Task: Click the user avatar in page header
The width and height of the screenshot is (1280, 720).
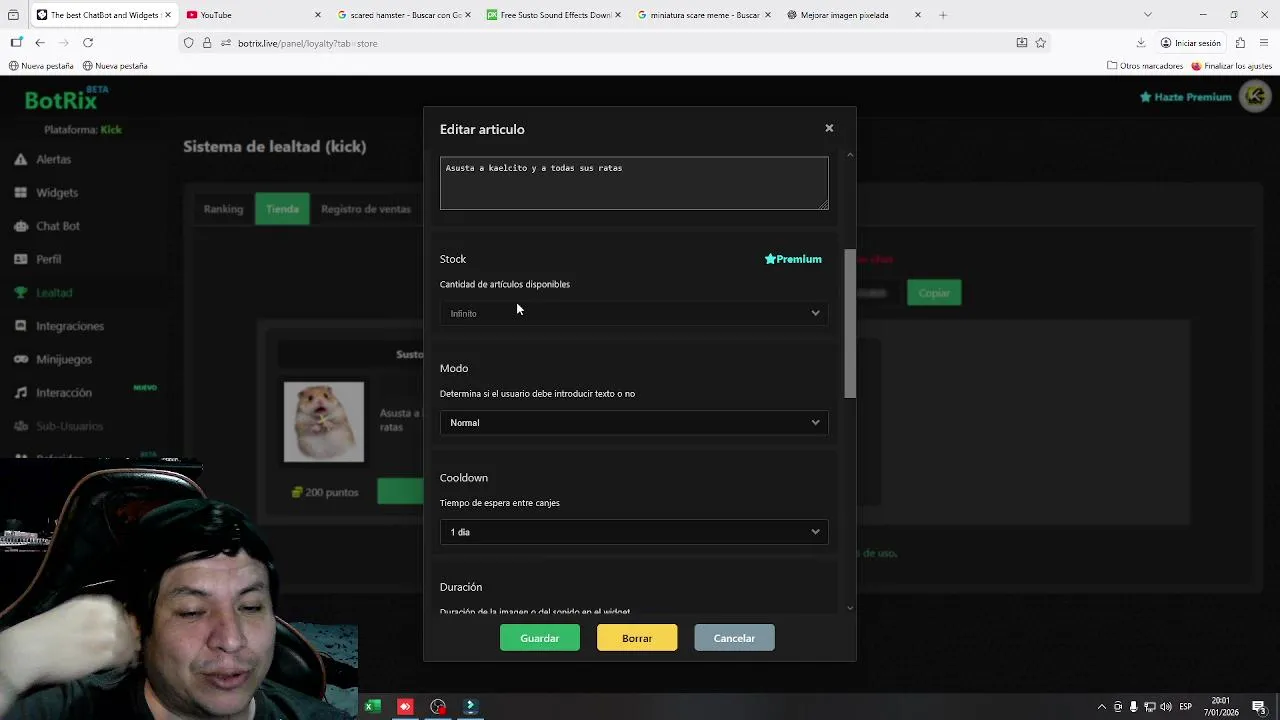Action: [1254, 96]
